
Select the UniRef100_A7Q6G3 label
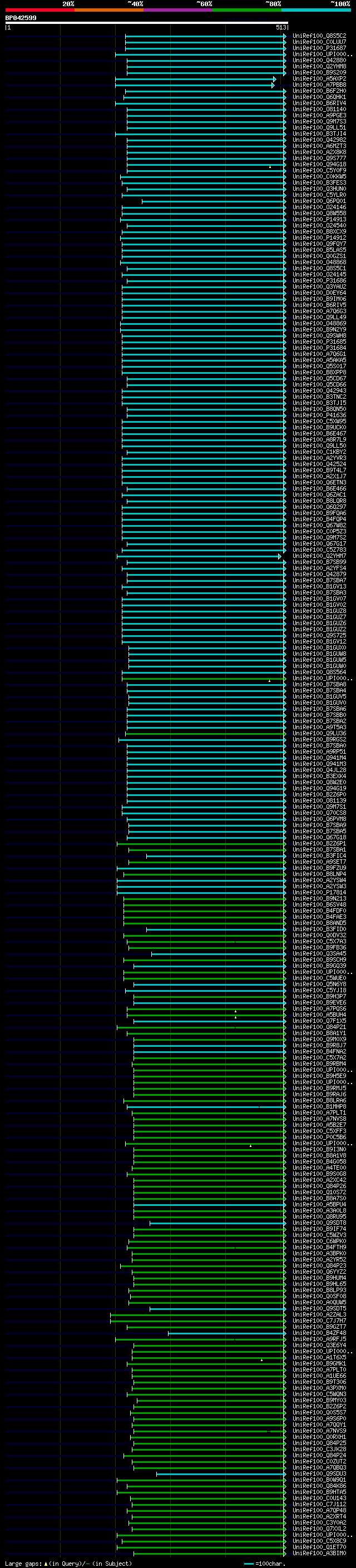coord(319,311)
